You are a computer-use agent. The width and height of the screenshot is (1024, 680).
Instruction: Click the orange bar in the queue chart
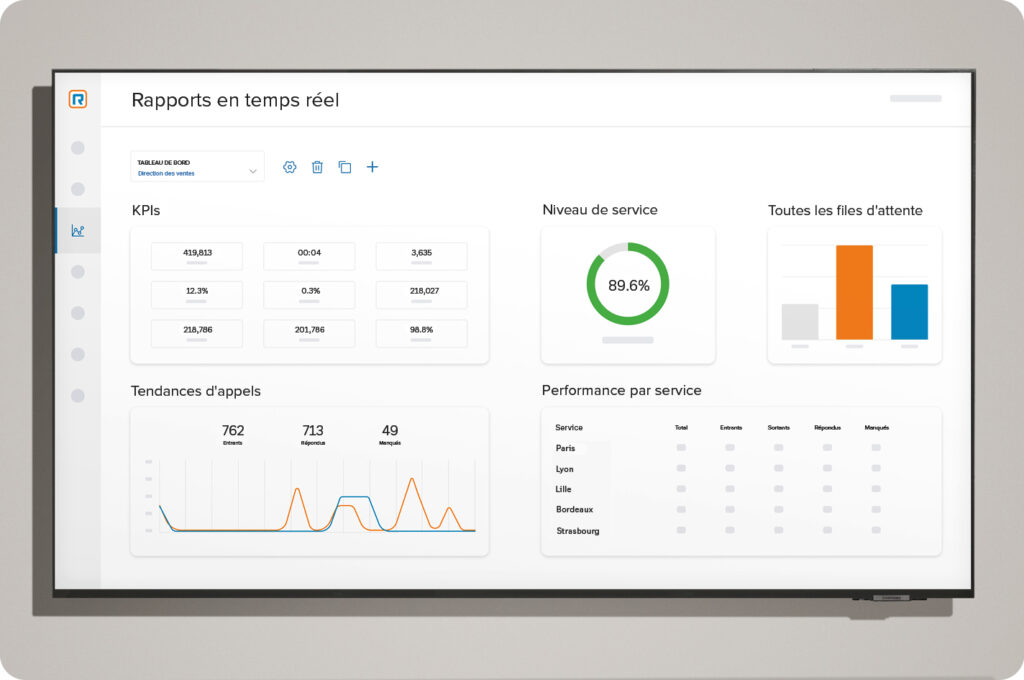click(854, 292)
